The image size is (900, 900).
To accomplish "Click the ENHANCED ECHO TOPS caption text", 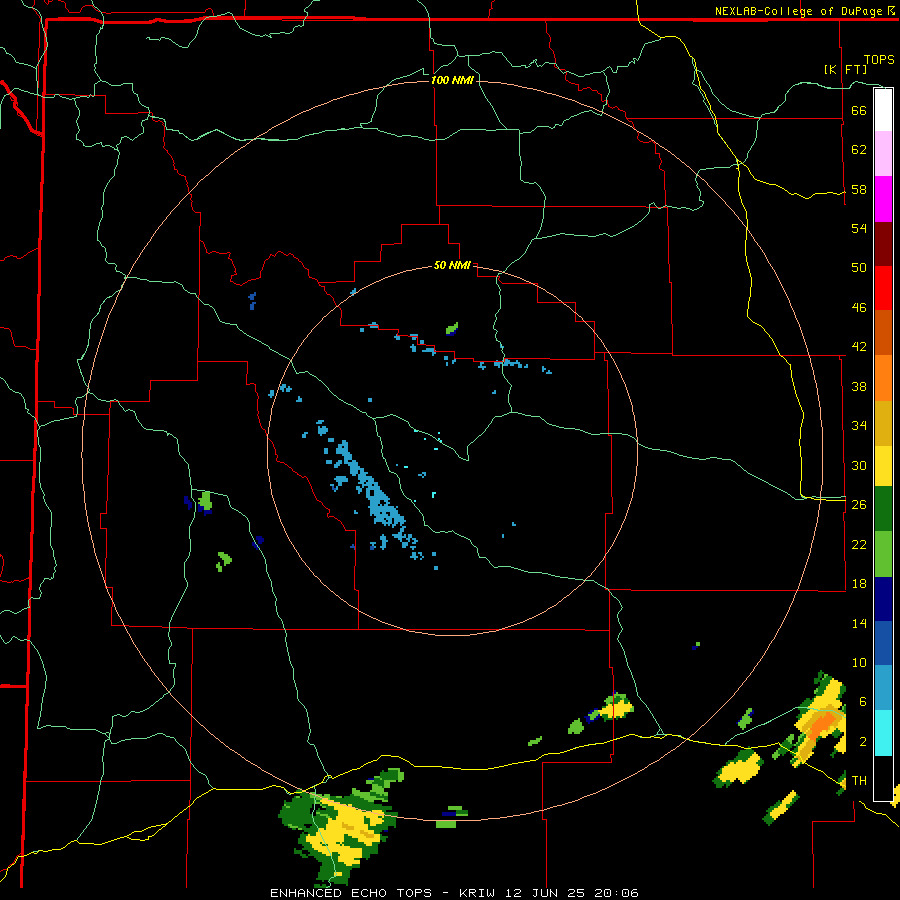I will point(351,893).
